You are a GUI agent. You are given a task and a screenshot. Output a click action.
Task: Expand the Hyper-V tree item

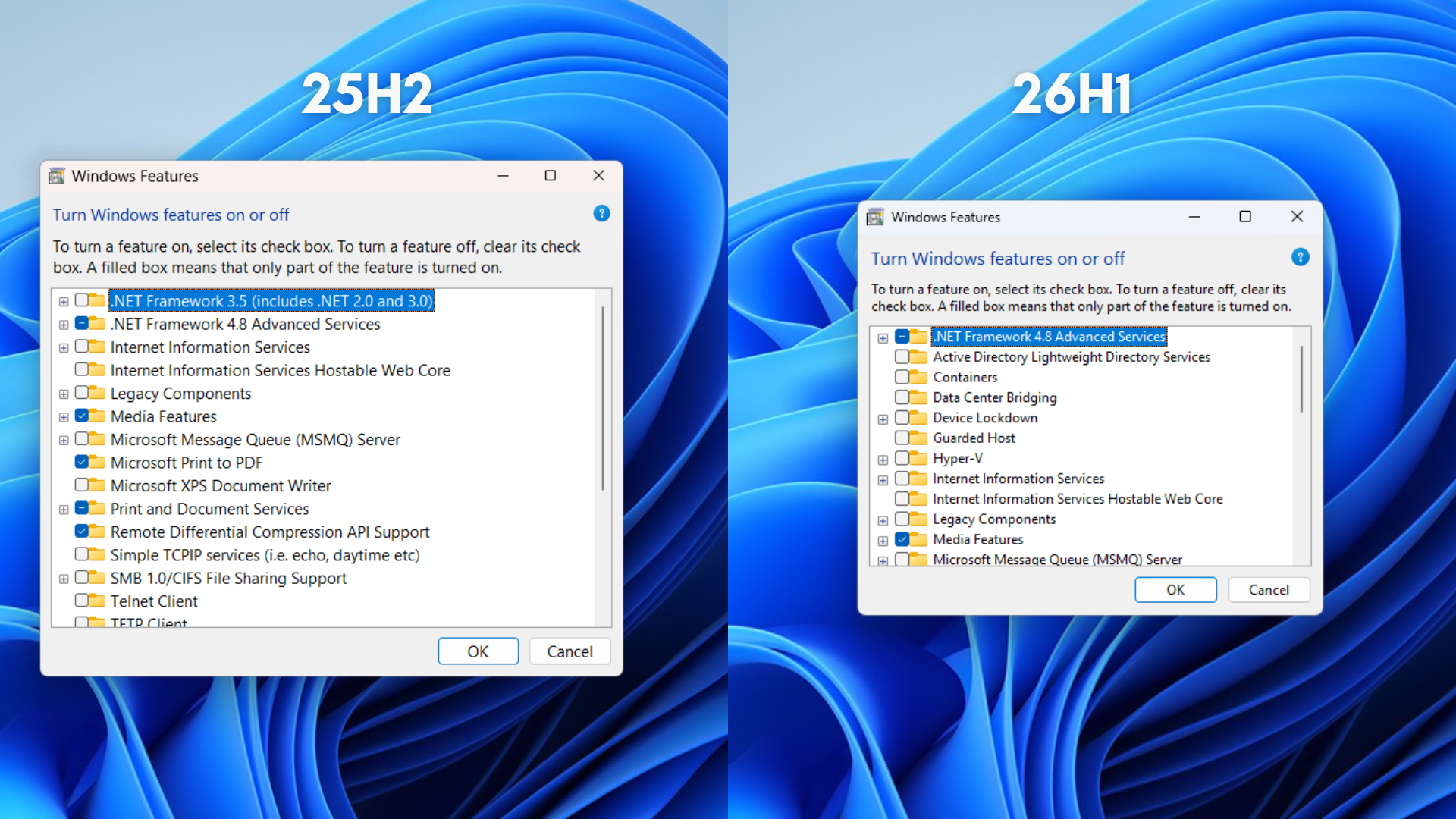(x=883, y=460)
